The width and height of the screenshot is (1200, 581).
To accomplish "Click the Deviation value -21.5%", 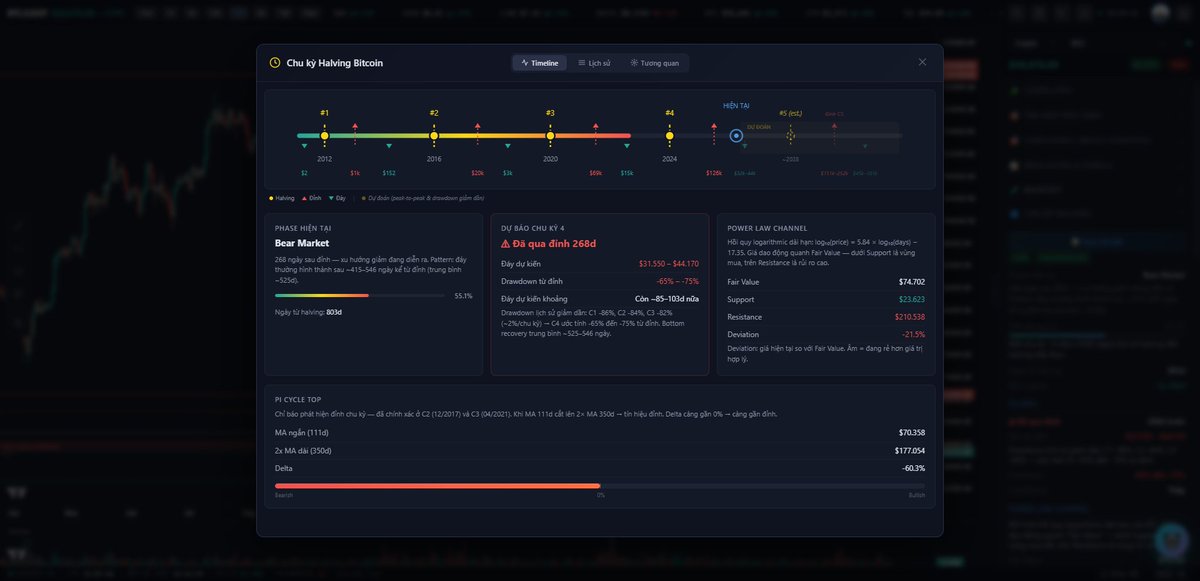I will (x=914, y=334).
